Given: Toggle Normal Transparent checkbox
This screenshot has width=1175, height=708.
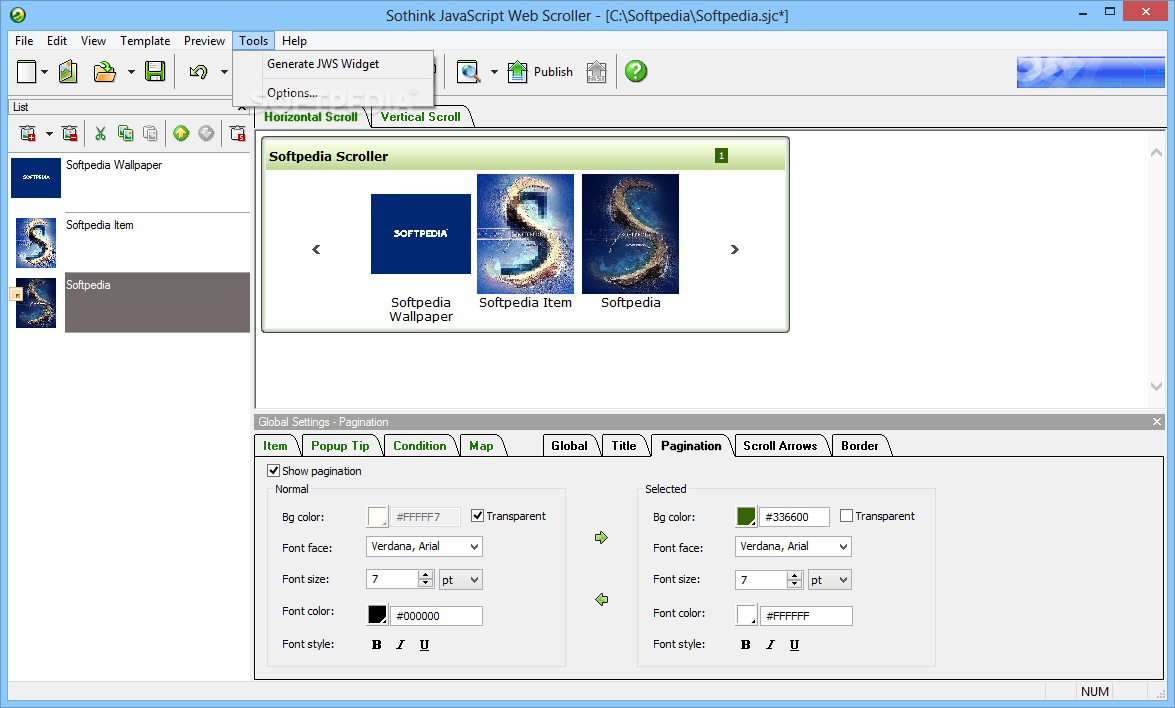Looking at the screenshot, I should (477, 515).
